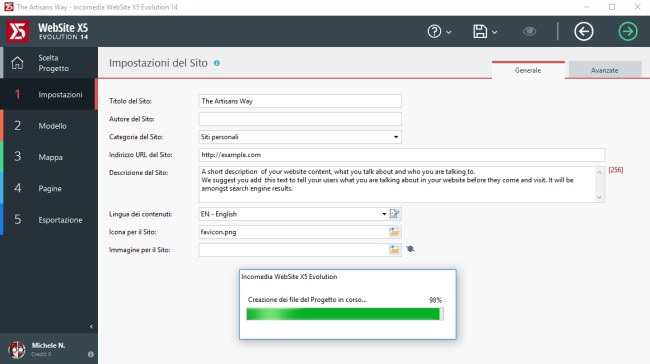Expand the Lingua dei contenuti dropdown

[384, 214]
